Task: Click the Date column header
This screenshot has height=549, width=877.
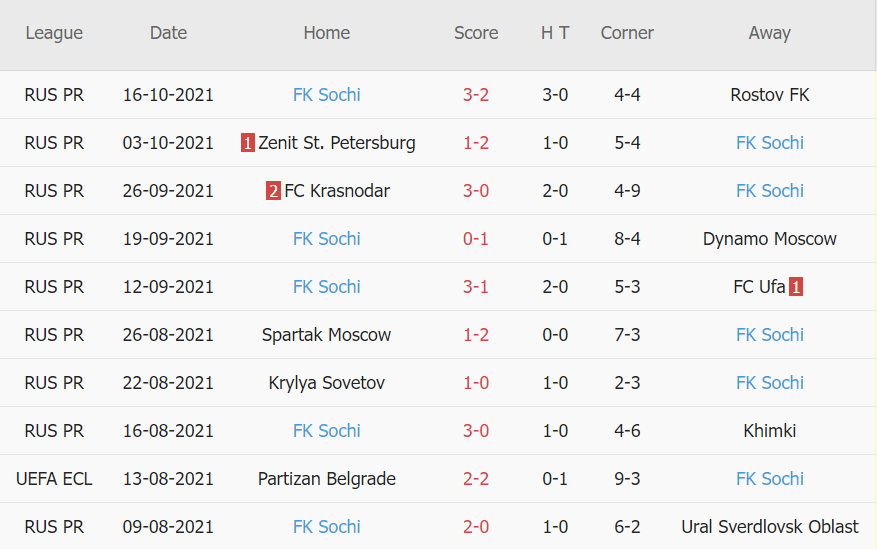Action: coord(168,33)
